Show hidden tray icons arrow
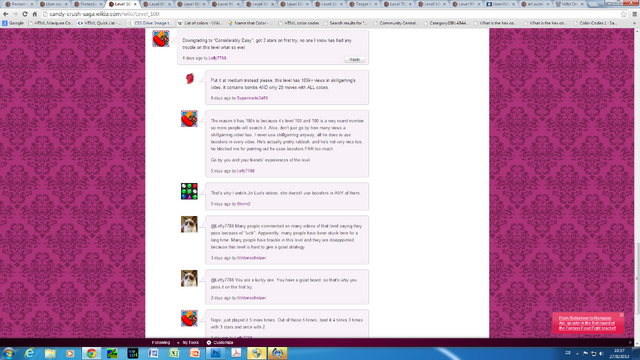 click(x=577, y=353)
